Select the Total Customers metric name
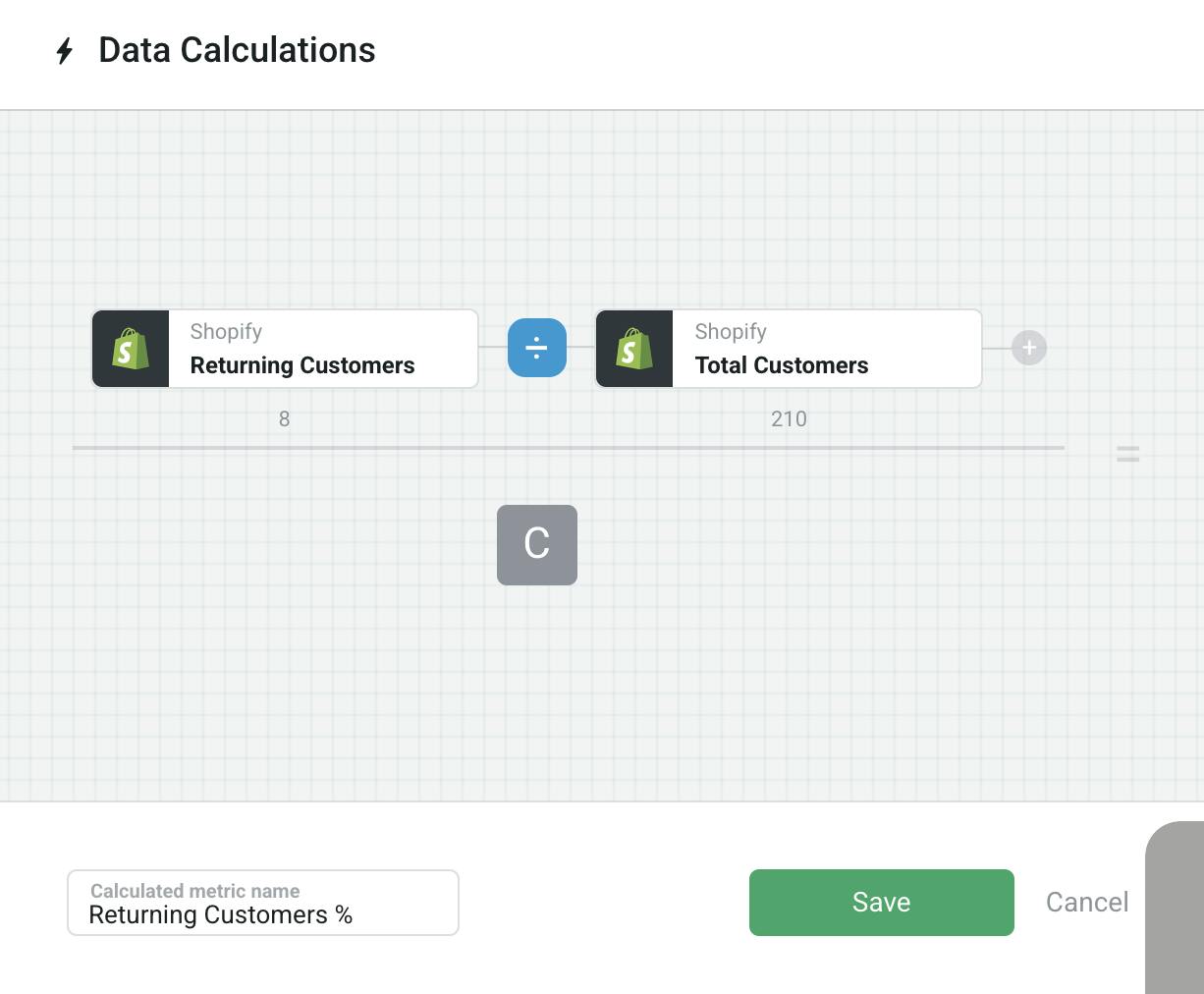The height and width of the screenshot is (994, 1204). click(x=782, y=365)
